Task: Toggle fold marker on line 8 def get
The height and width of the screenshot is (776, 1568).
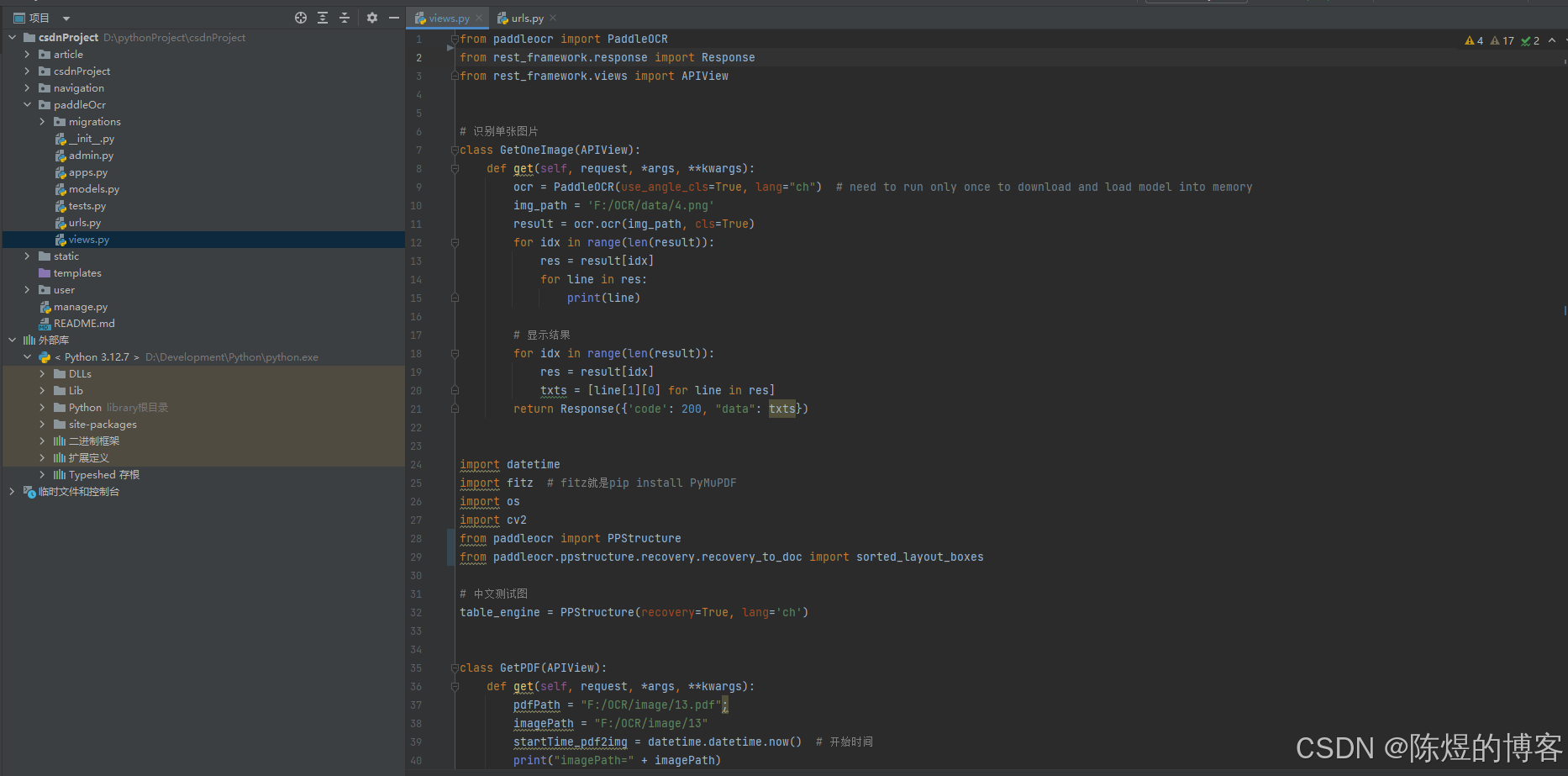Action: coord(455,168)
